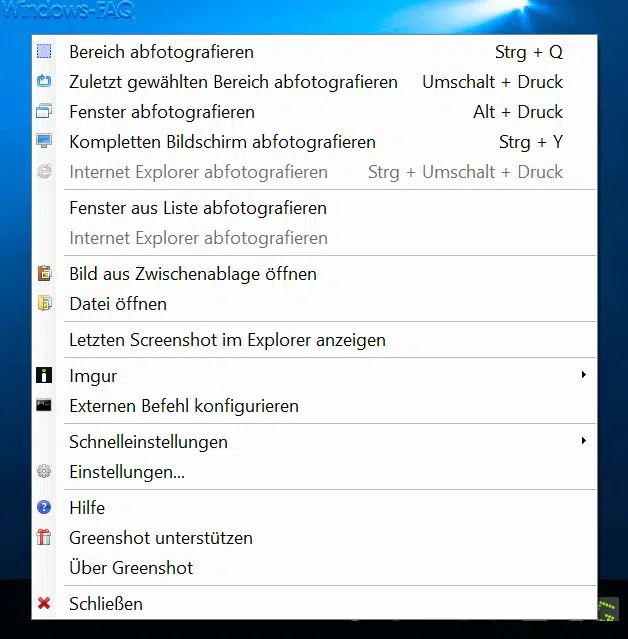The height and width of the screenshot is (639, 628).
Task: Select Bereich abfotografieren
Action: tap(314, 52)
